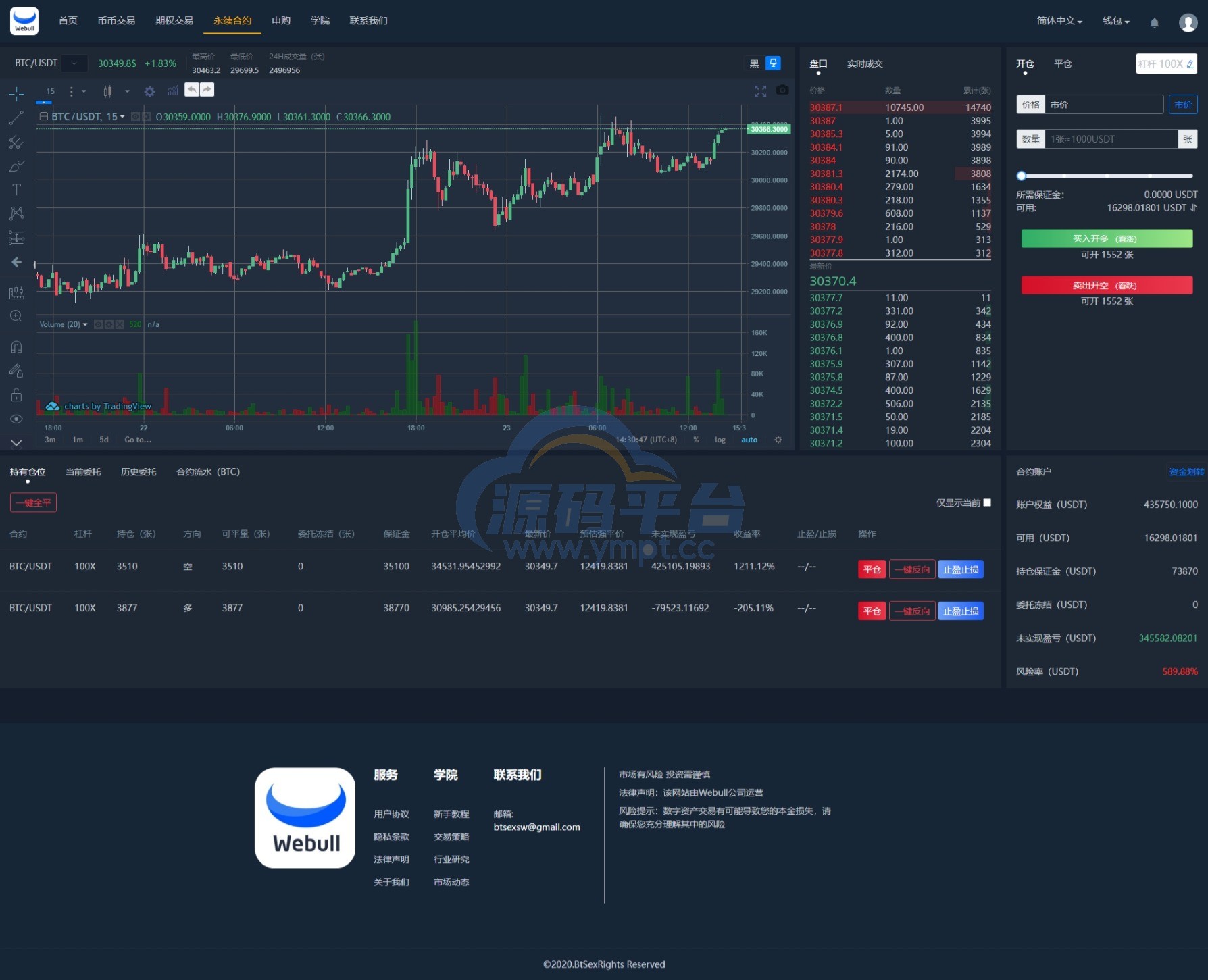Select the XABCD pattern tool
1208x980 pixels.
click(17, 213)
